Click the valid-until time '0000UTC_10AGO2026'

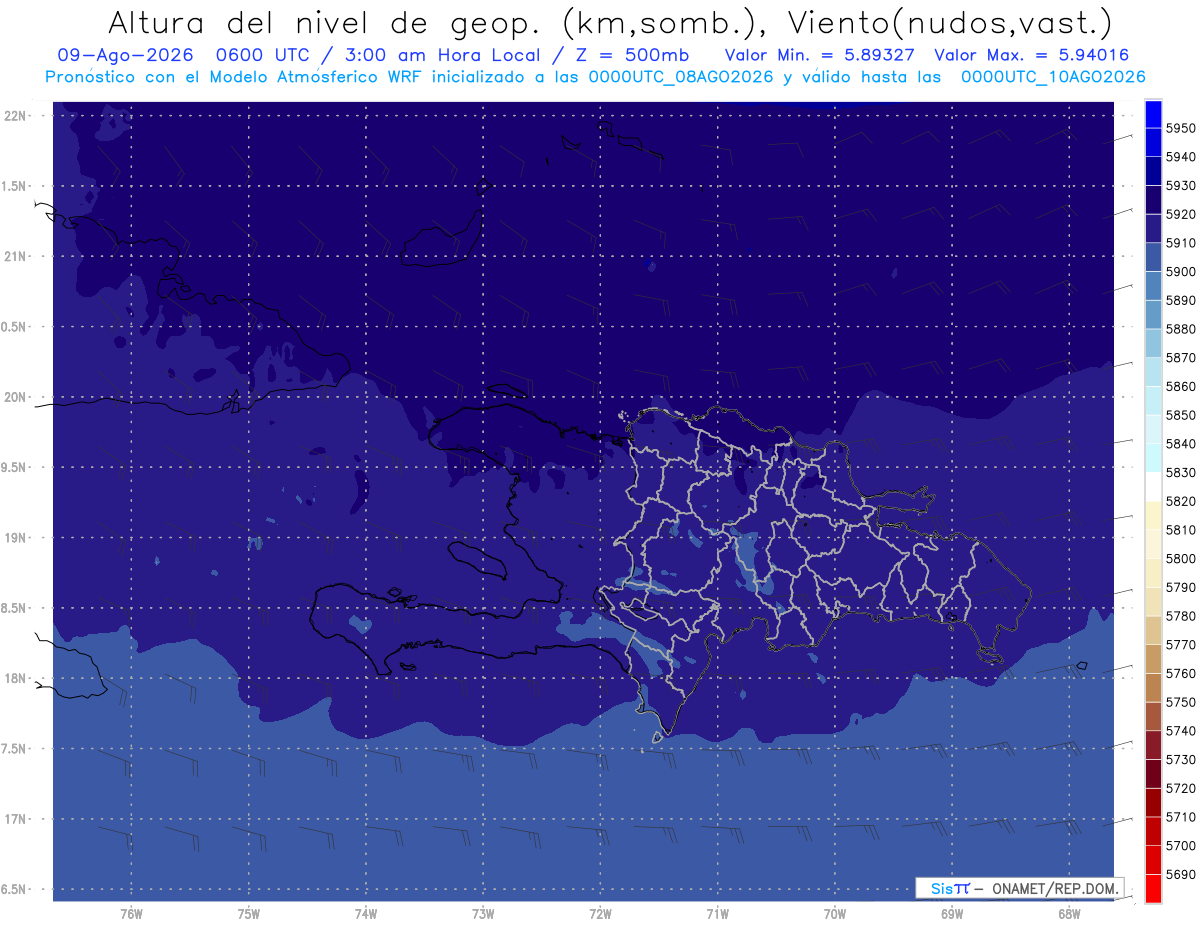tap(1053, 76)
